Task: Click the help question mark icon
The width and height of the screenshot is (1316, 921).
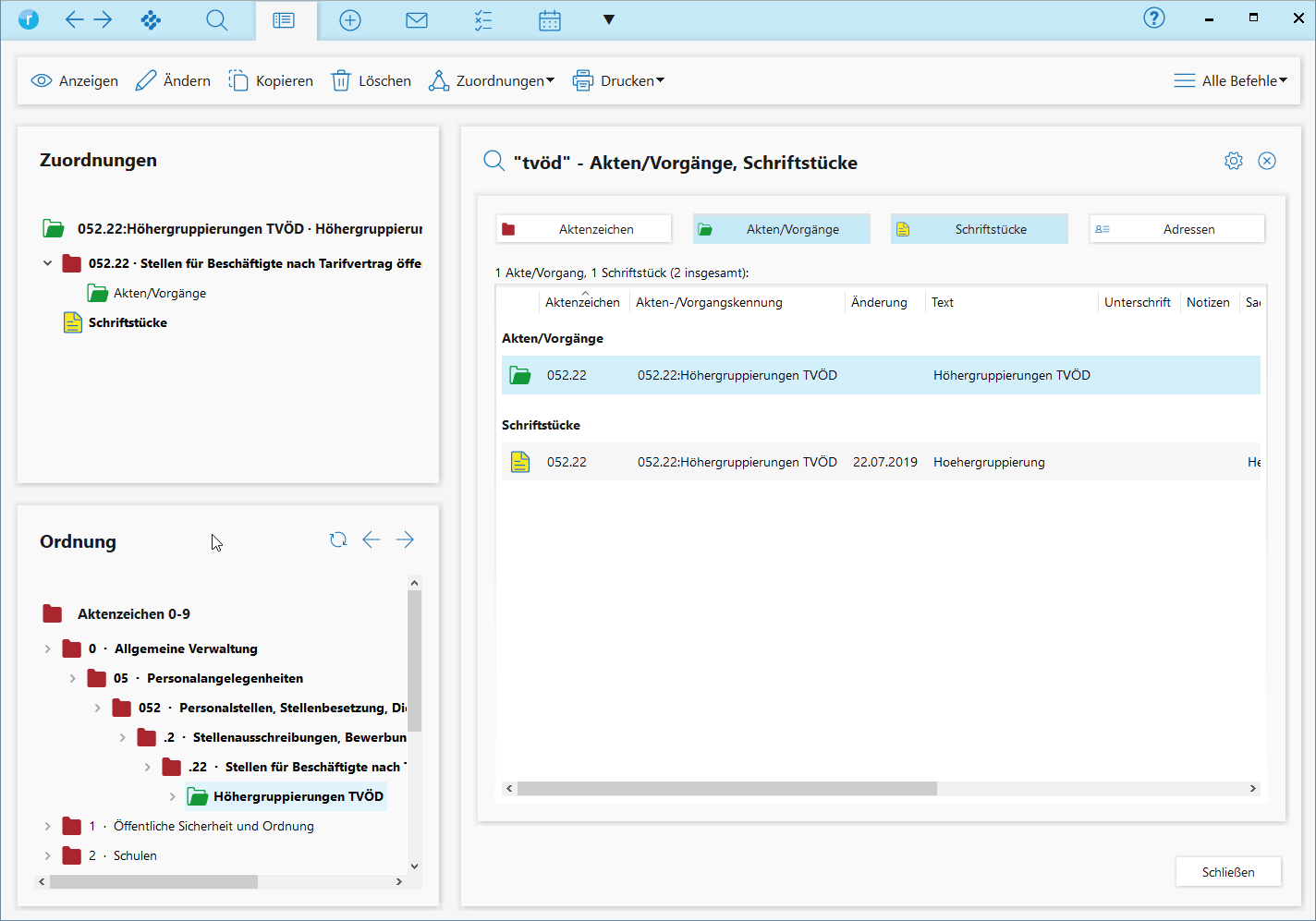Action: 1154,18
